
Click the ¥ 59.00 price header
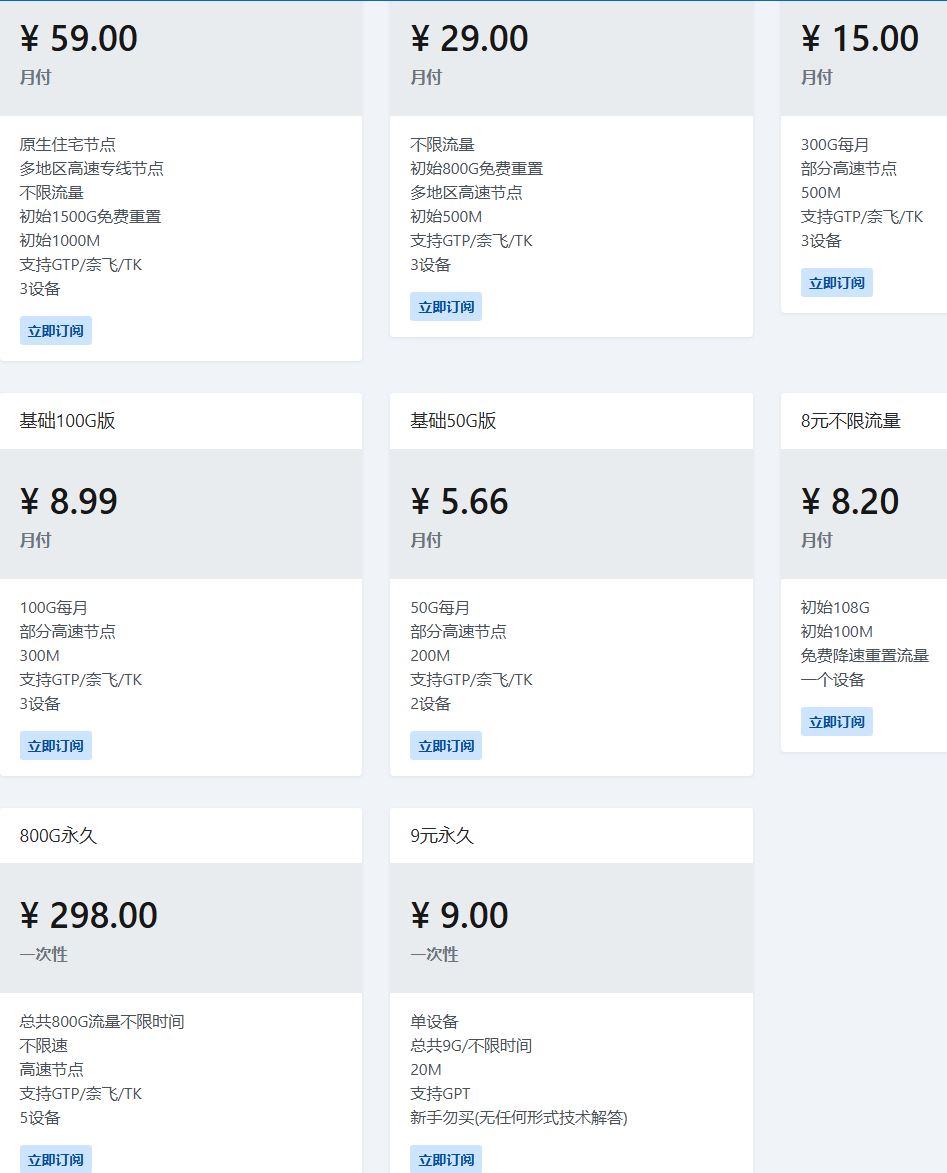(x=79, y=38)
